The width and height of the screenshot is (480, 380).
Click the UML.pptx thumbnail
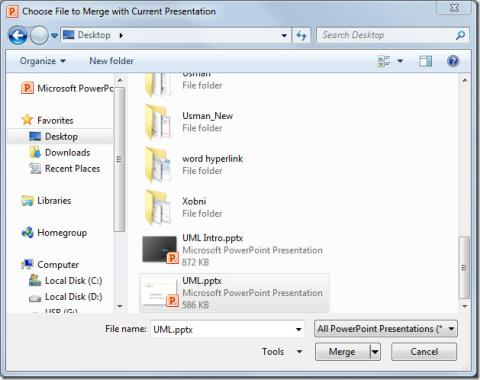[x=160, y=293]
